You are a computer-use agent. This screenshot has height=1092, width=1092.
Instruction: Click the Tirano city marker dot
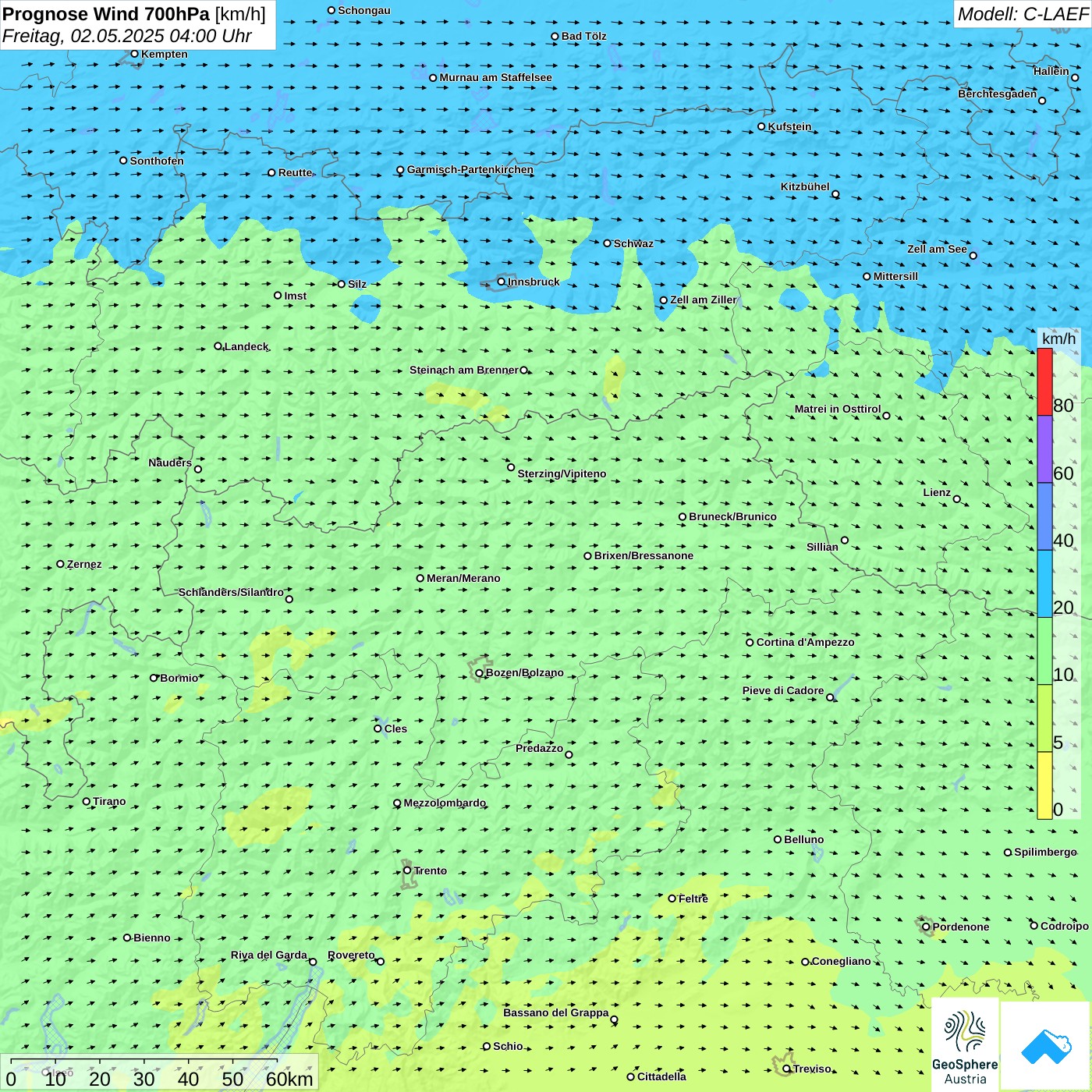[x=87, y=801]
